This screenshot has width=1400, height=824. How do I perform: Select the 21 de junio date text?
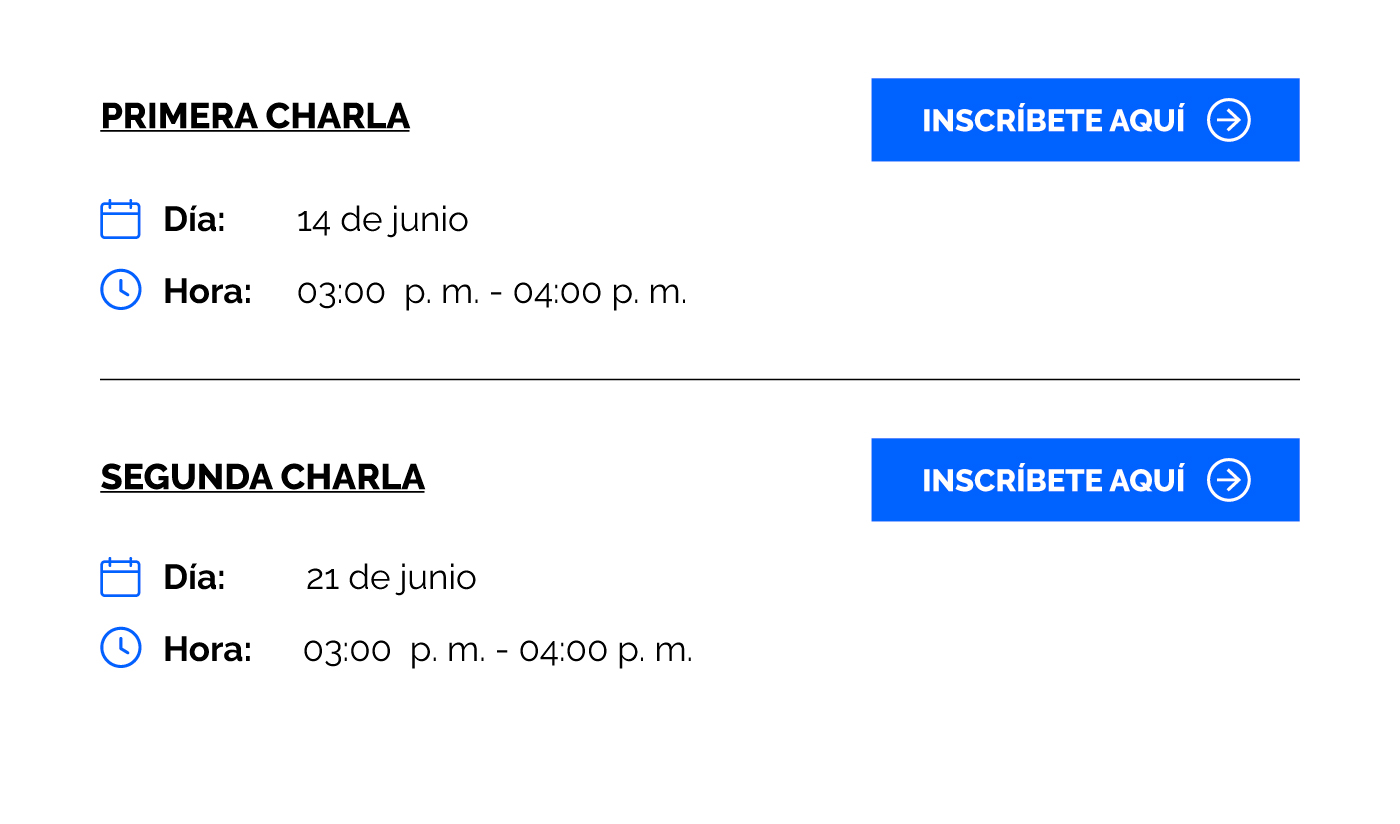pyautogui.click(x=391, y=578)
